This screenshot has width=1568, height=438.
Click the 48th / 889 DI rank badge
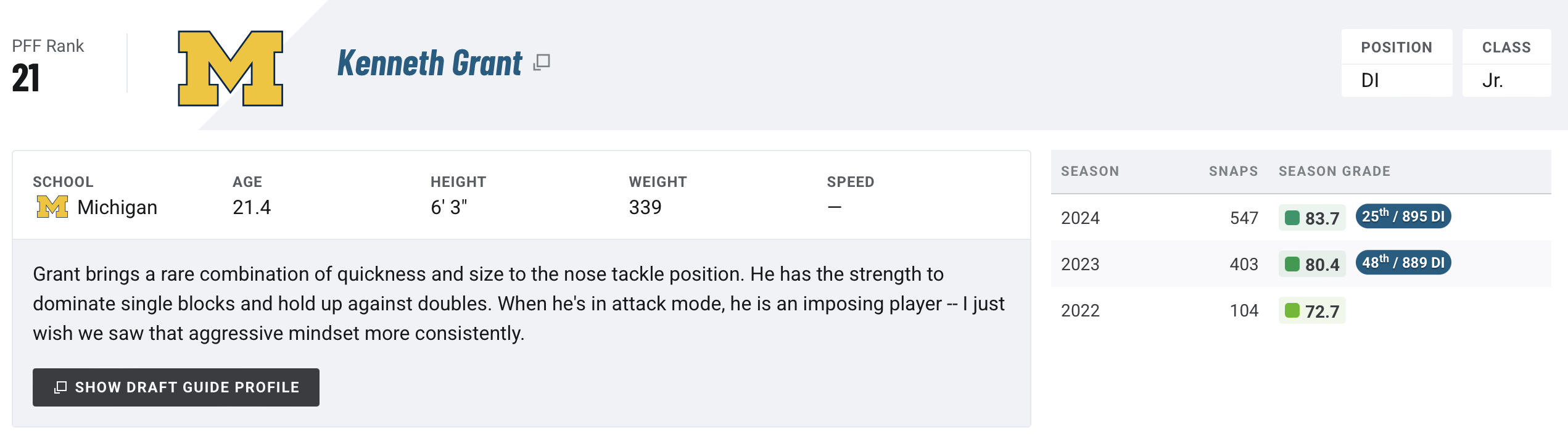[1403, 263]
